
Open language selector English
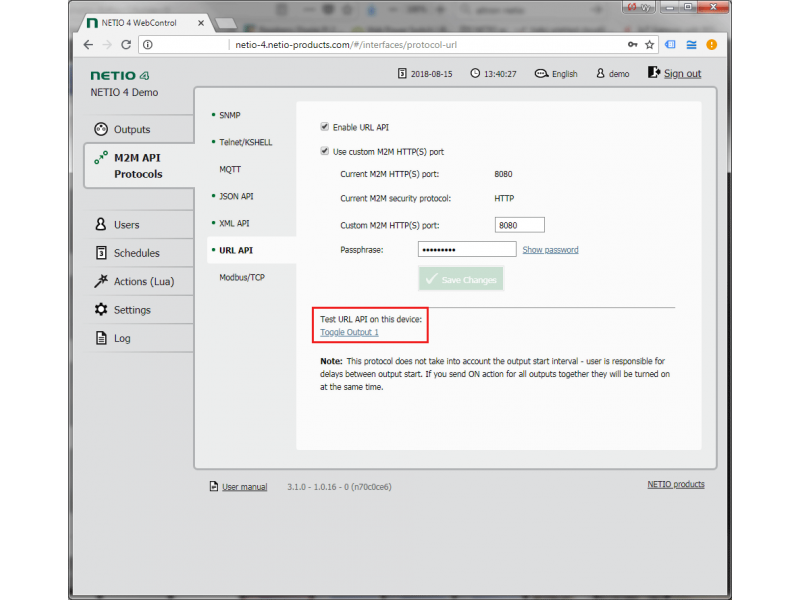pyautogui.click(x=556, y=74)
